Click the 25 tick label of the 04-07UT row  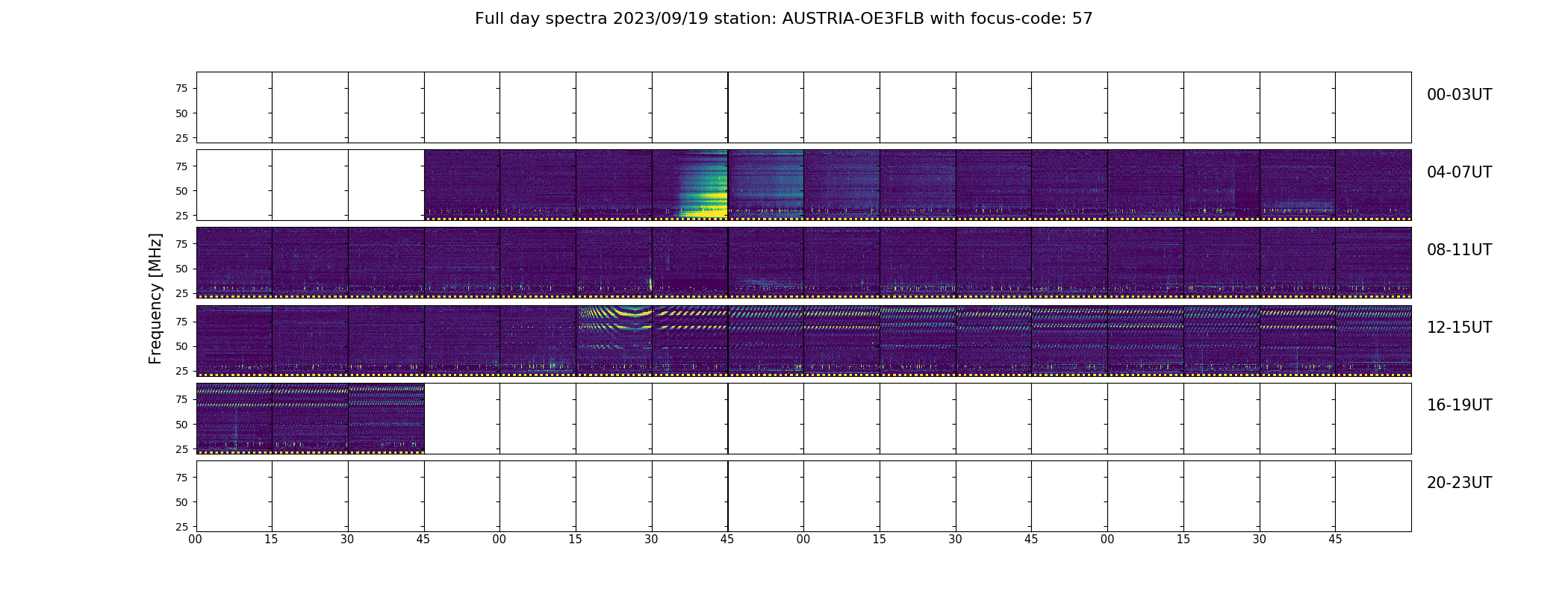(181, 216)
